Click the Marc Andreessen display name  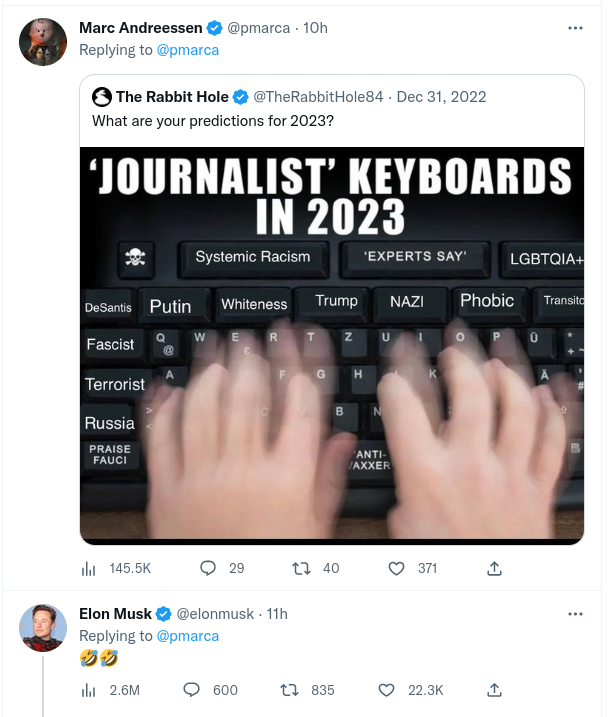pyautogui.click(x=140, y=28)
